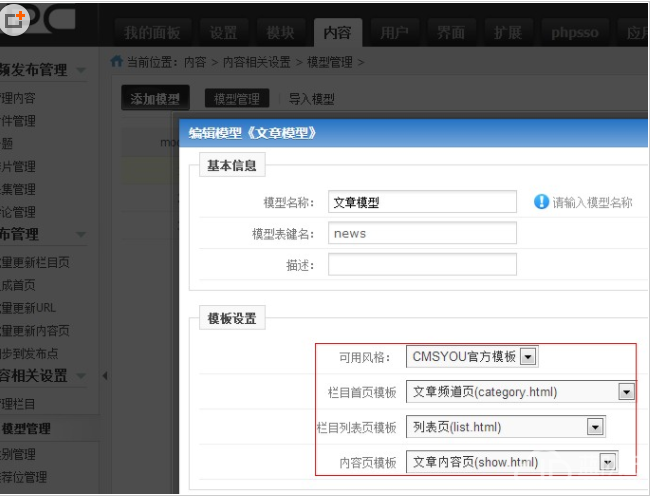The height and width of the screenshot is (497, 652).
Task: Open the 内容页模板 show.html dropdown
Action: pos(606,462)
